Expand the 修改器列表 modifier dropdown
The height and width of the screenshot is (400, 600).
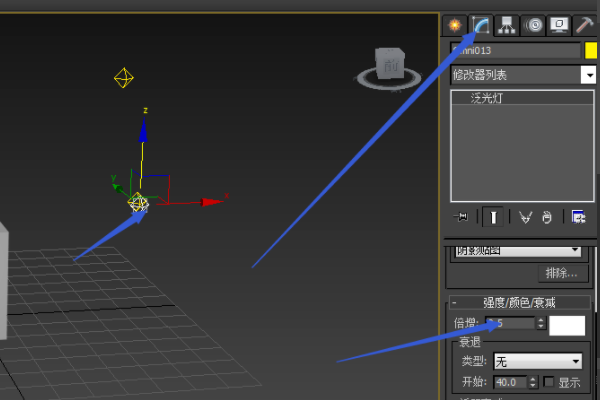[588, 74]
